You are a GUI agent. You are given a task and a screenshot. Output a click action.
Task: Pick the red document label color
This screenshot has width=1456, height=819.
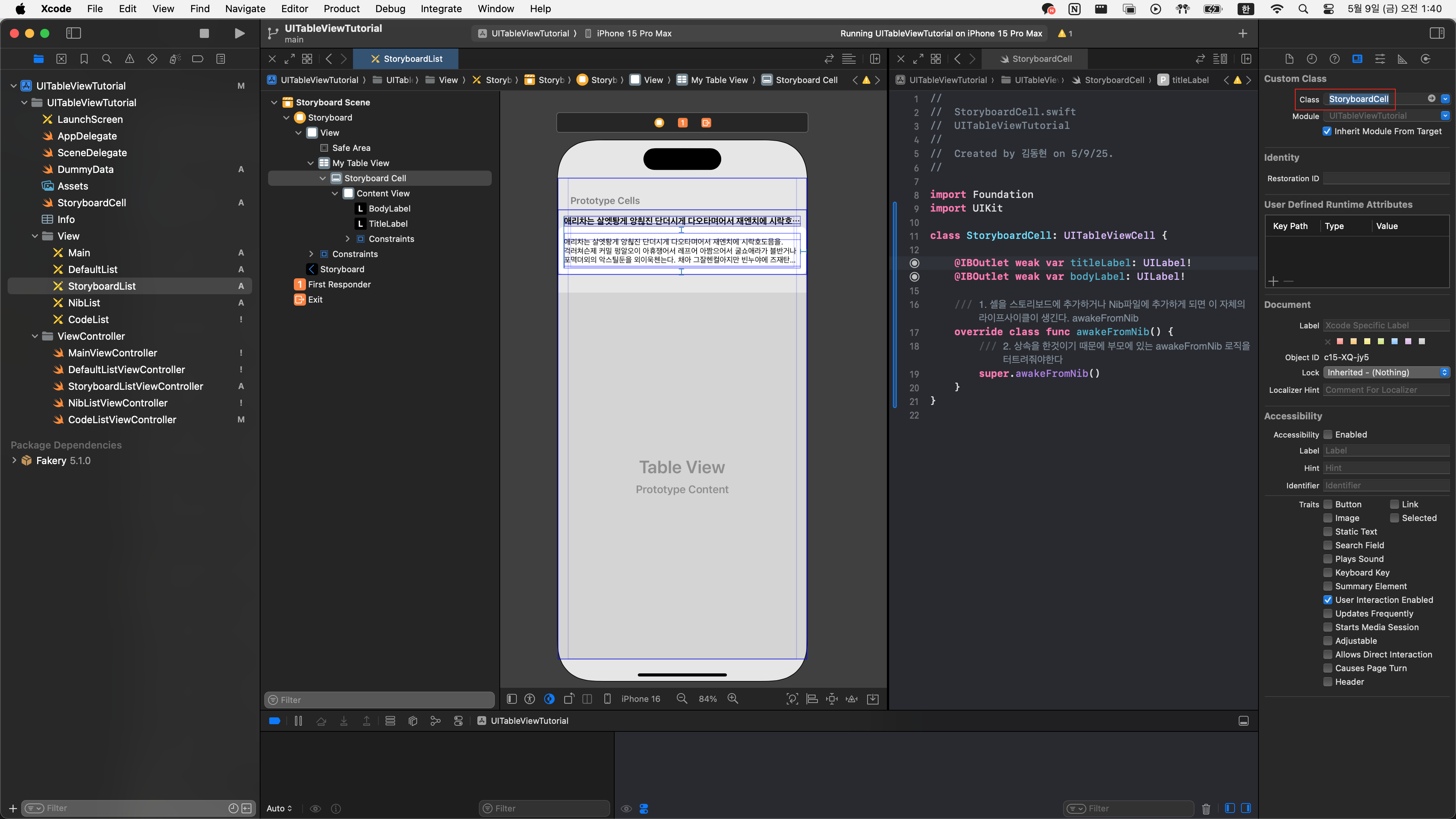pos(1340,341)
